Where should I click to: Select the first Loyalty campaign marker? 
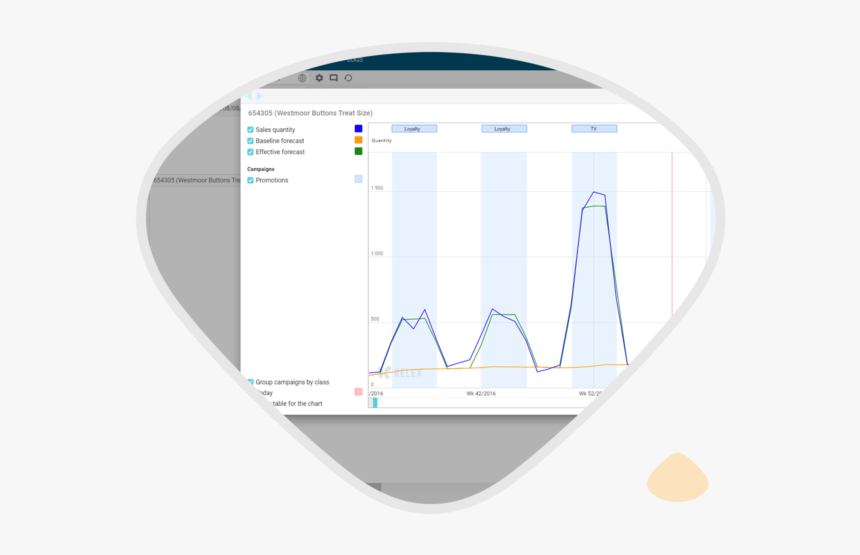point(414,129)
